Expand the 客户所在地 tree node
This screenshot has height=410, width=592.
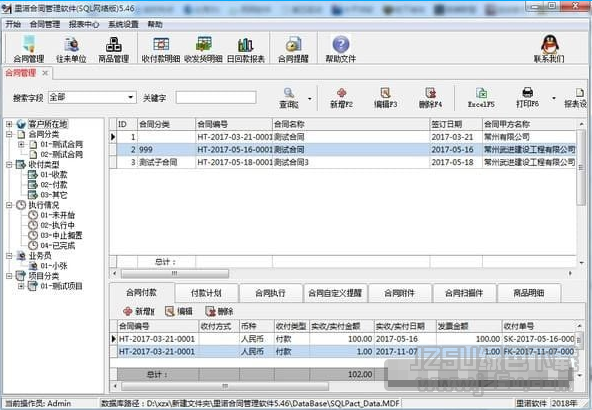click(9, 124)
